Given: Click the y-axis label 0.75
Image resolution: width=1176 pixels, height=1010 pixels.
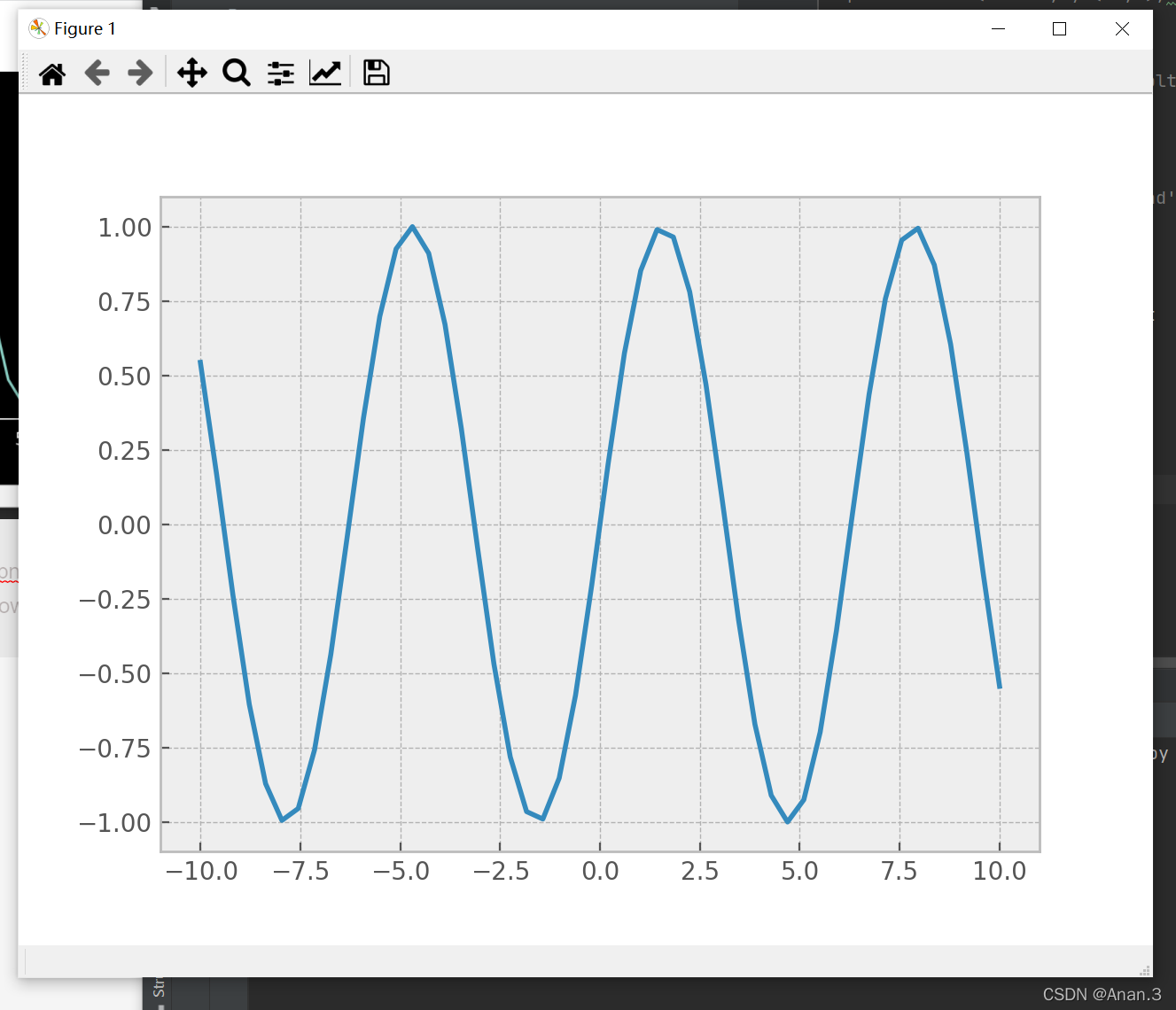Looking at the screenshot, I should coord(125,302).
